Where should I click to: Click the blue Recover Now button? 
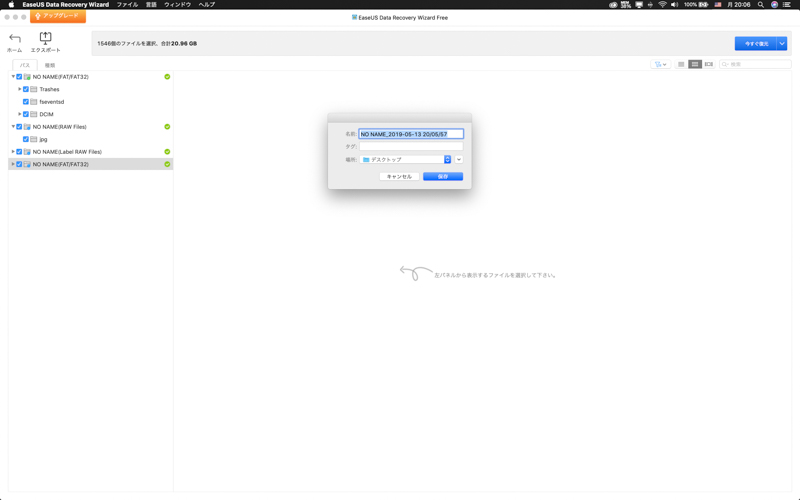pos(756,44)
